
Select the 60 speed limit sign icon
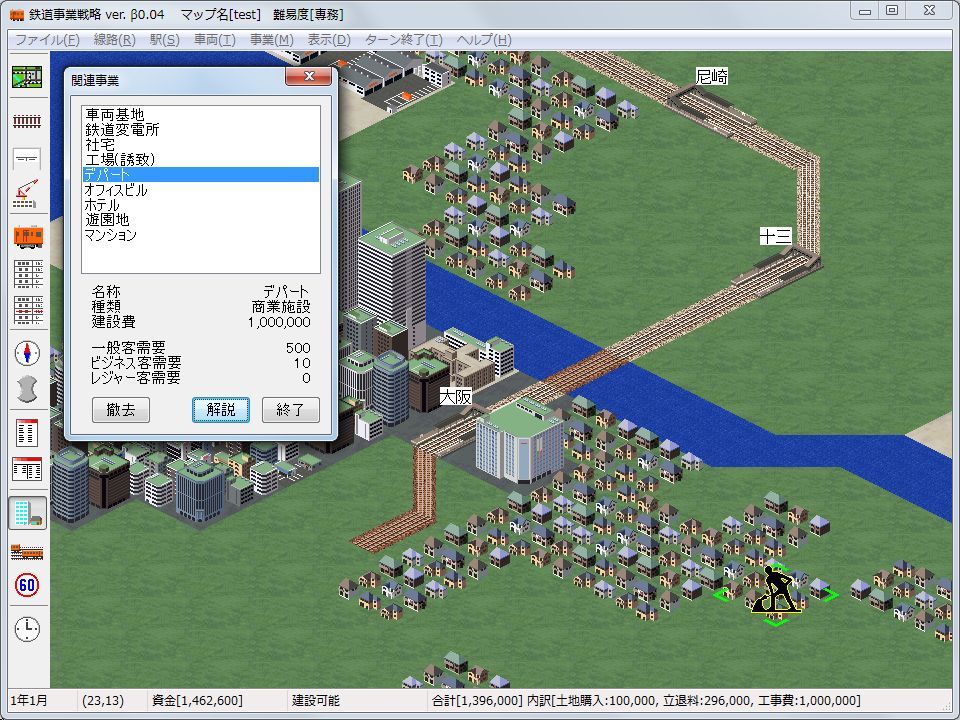pos(28,586)
